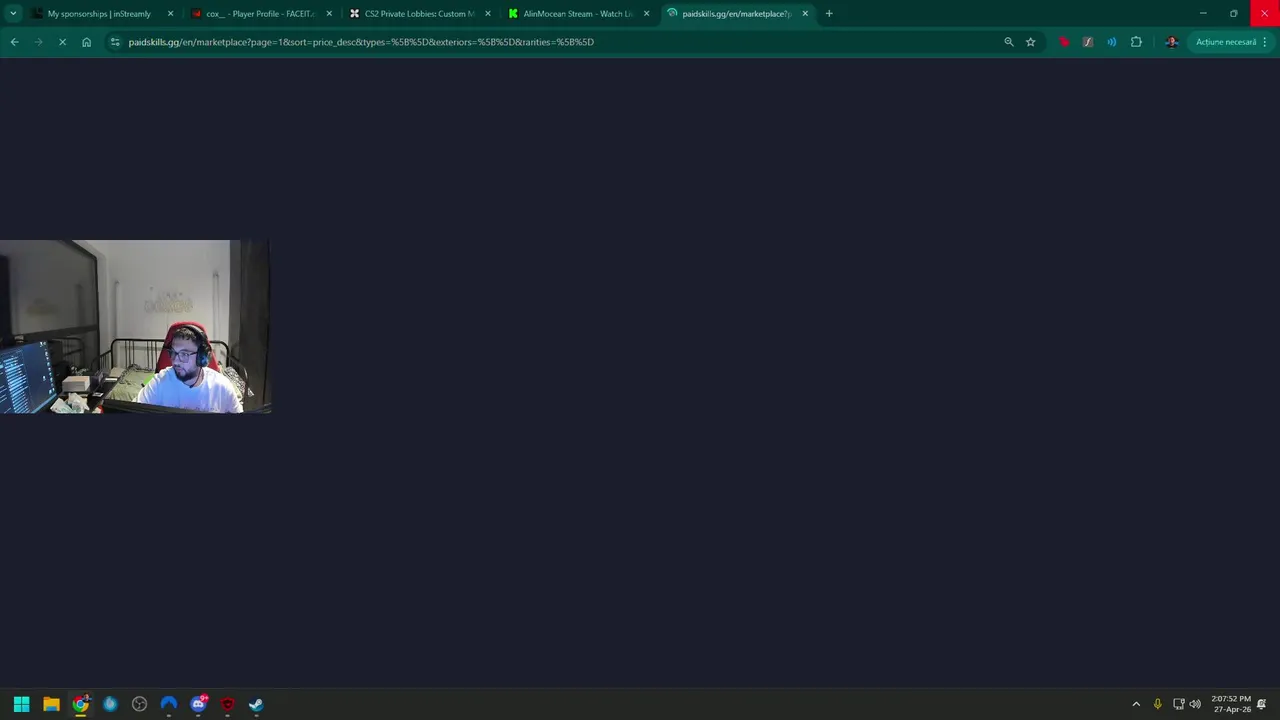
Task: Open the blue sound extension icon
Action: pos(1112,42)
